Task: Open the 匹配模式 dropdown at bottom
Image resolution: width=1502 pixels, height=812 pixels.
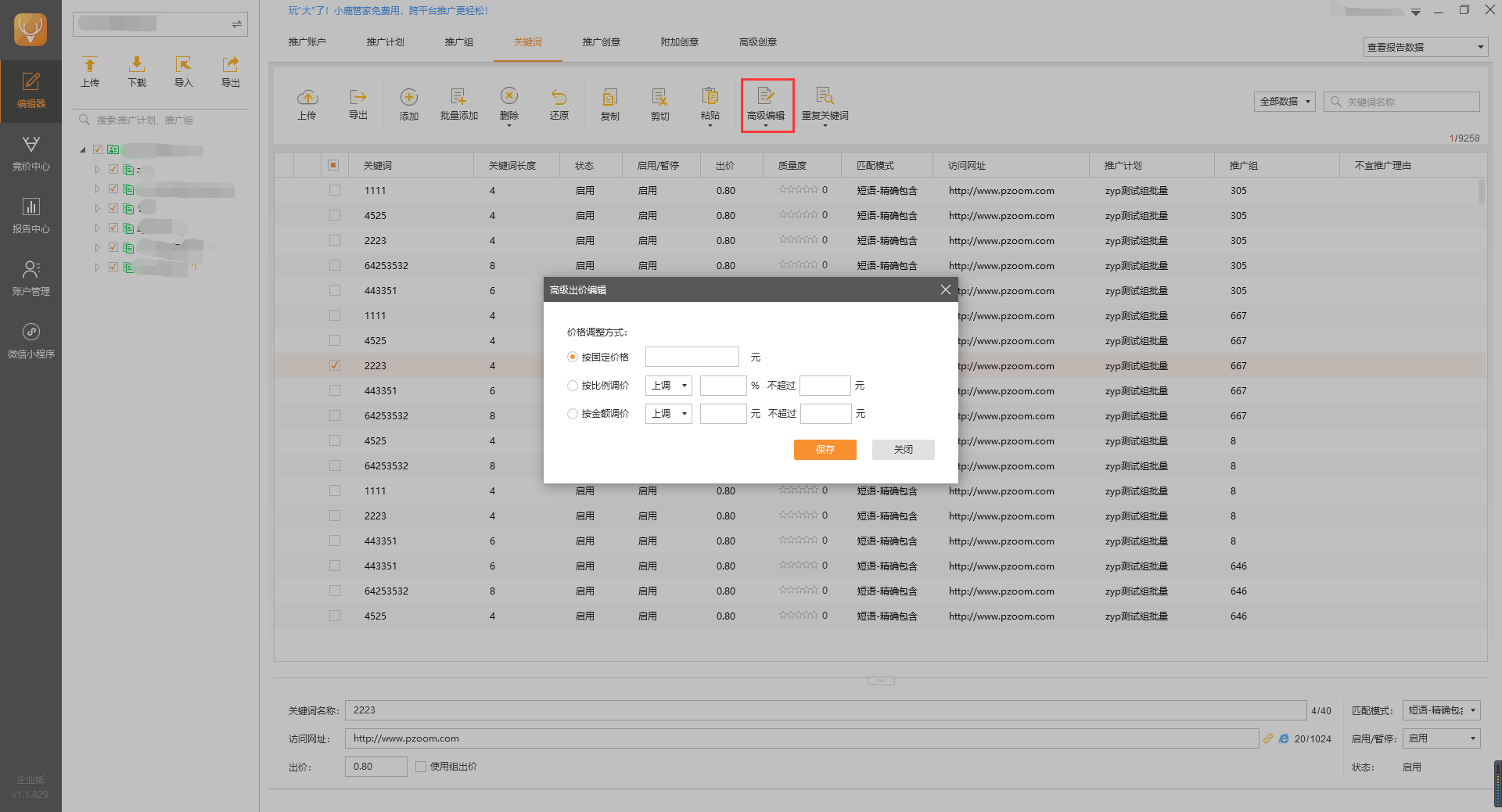Action: [1441, 710]
